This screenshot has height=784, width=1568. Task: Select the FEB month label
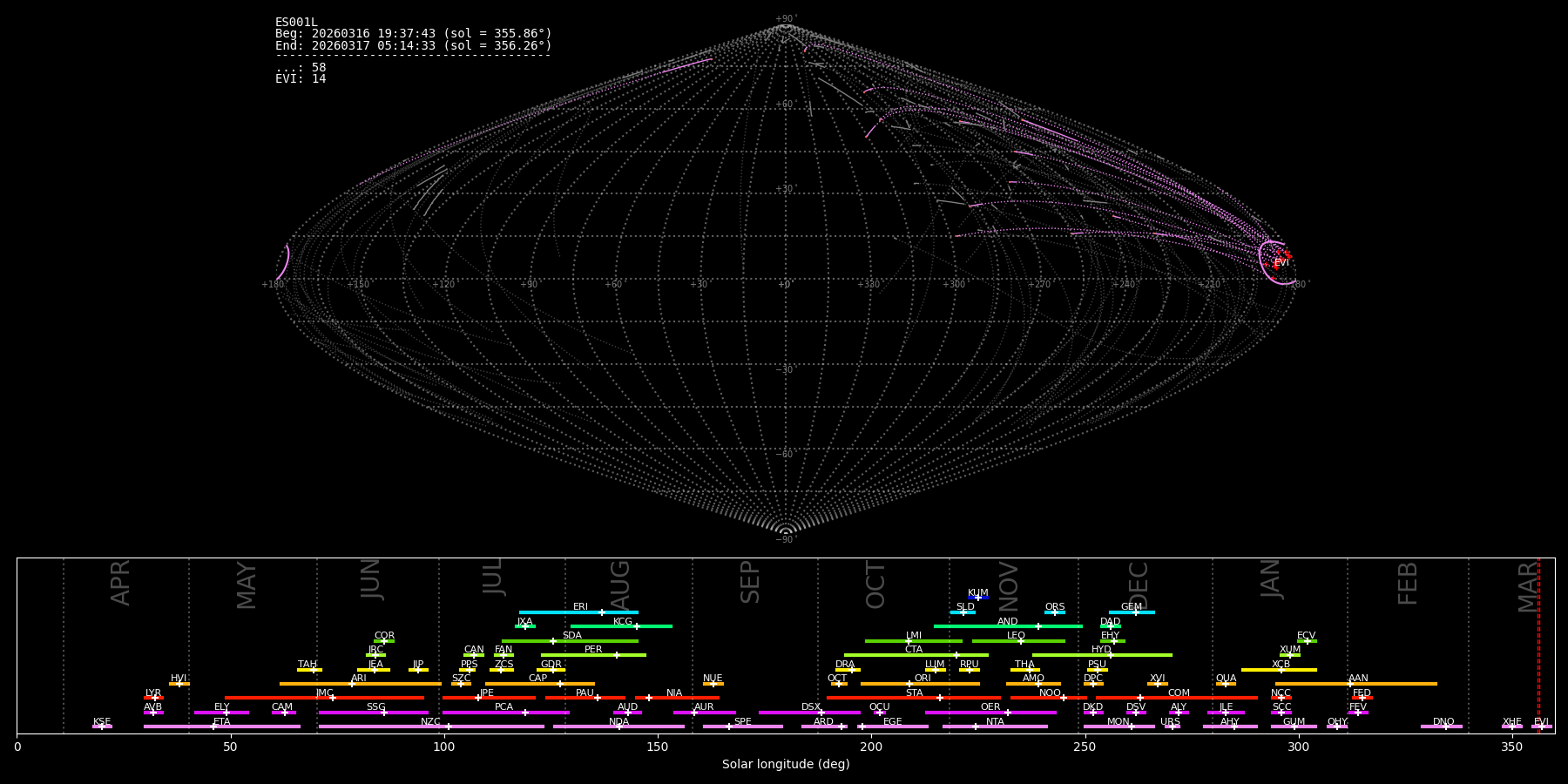1408,584
